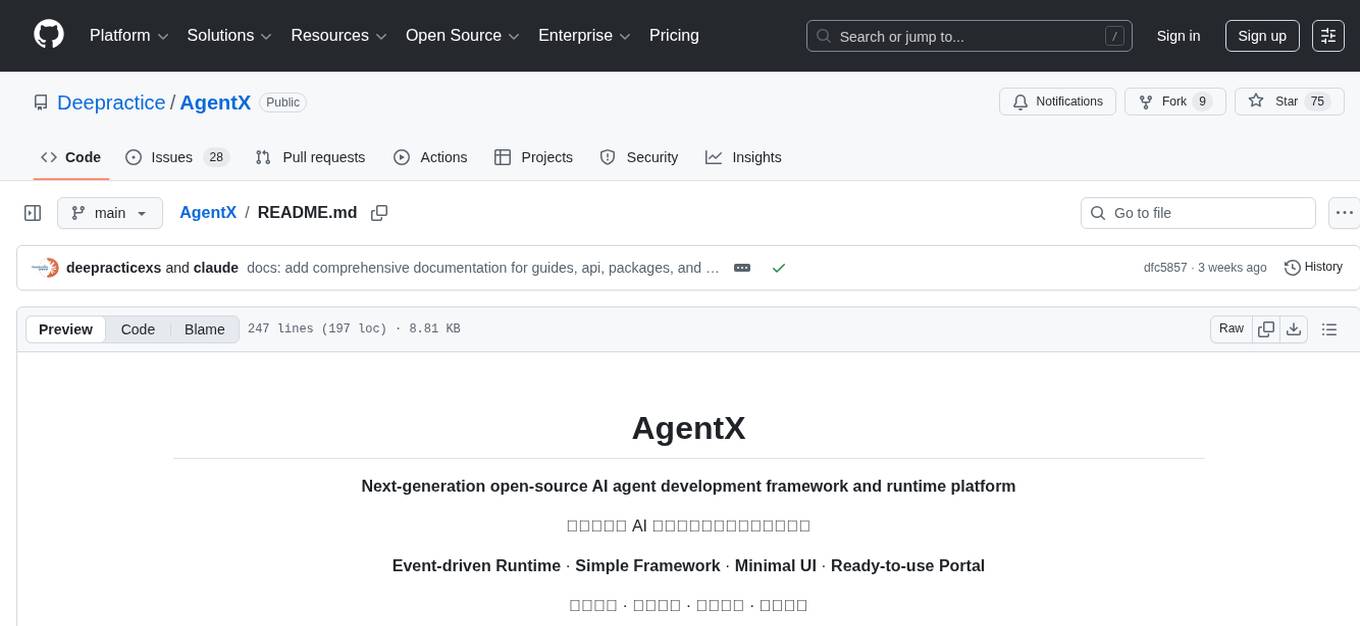The height and width of the screenshot is (626, 1360).
Task: View commit history via the History icon
Action: coord(1312,267)
